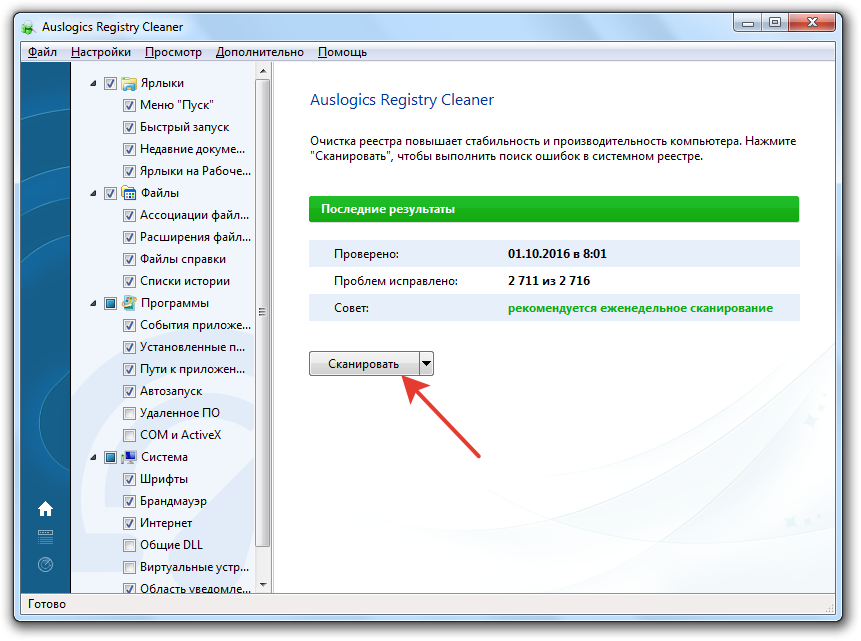Open the results list icon in the sidebar
The height and width of the screenshot is (641, 861).
[x=46, y=537]
